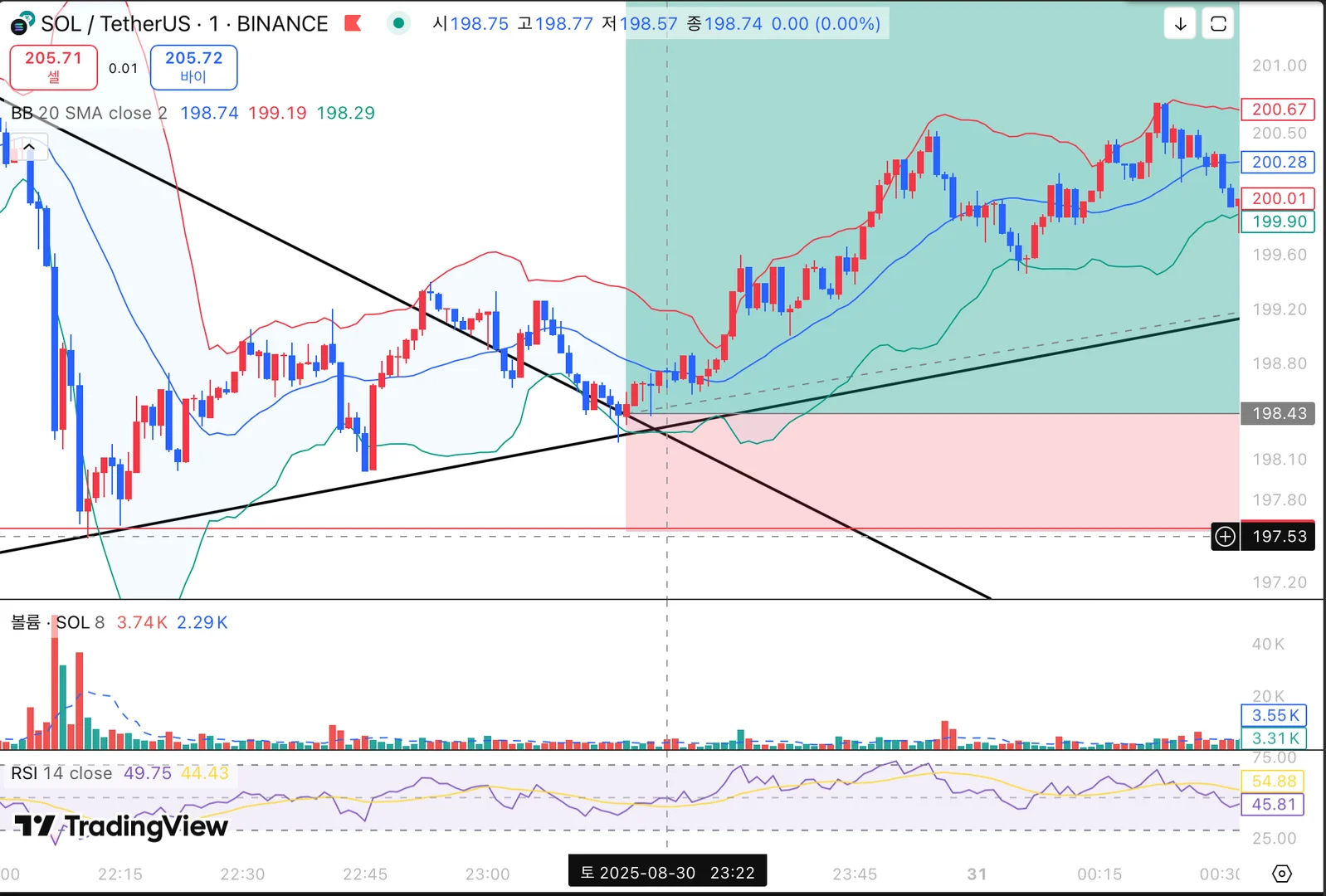Select the SOL / TetherUS symbol title

(115, 24)
